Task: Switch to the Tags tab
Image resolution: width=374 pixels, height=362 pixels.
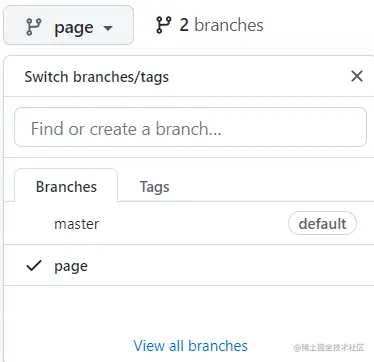Action: 154,187
